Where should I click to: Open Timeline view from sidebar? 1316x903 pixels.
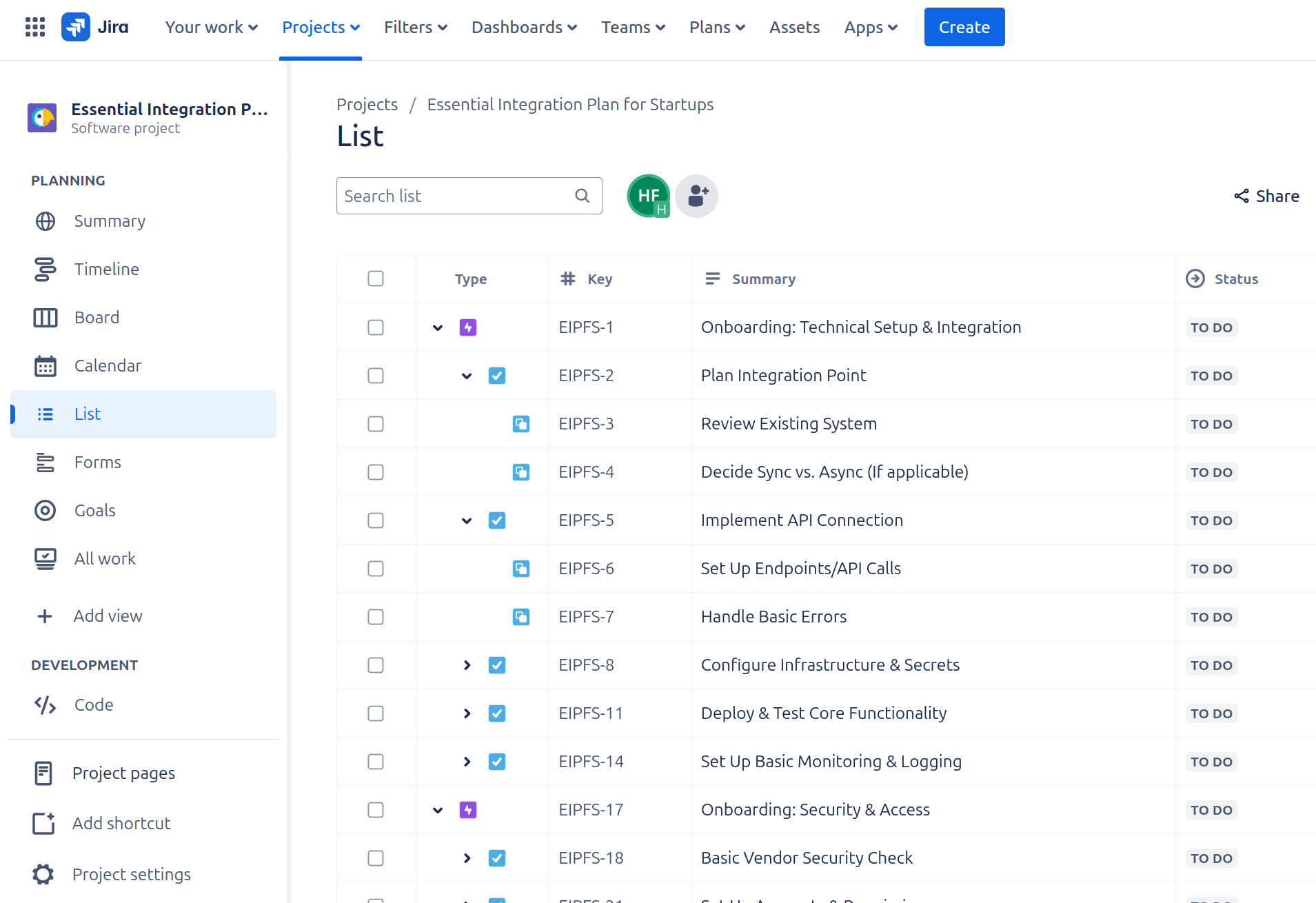click(106, 269)
